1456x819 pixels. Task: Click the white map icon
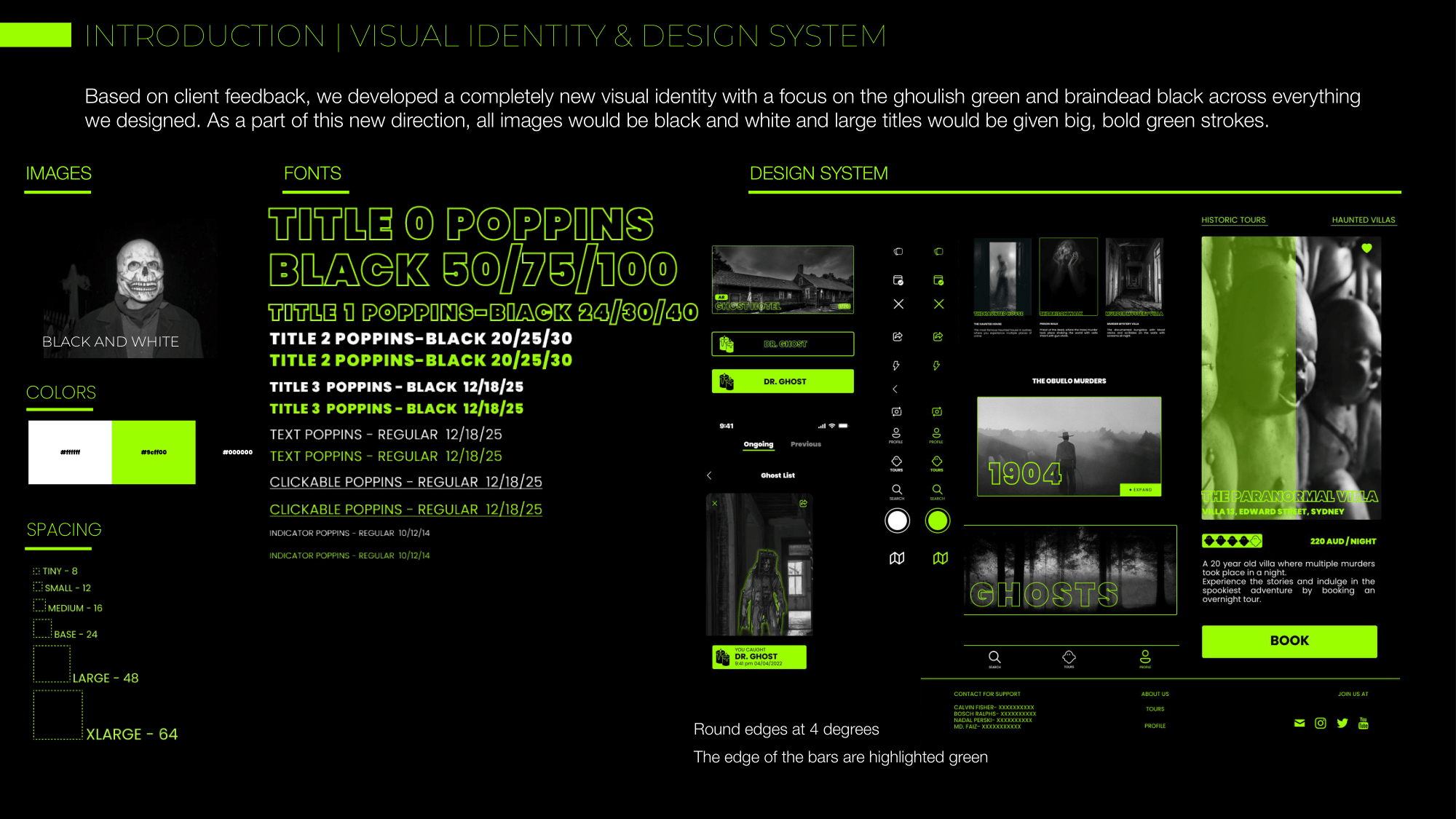click(897, 558)
